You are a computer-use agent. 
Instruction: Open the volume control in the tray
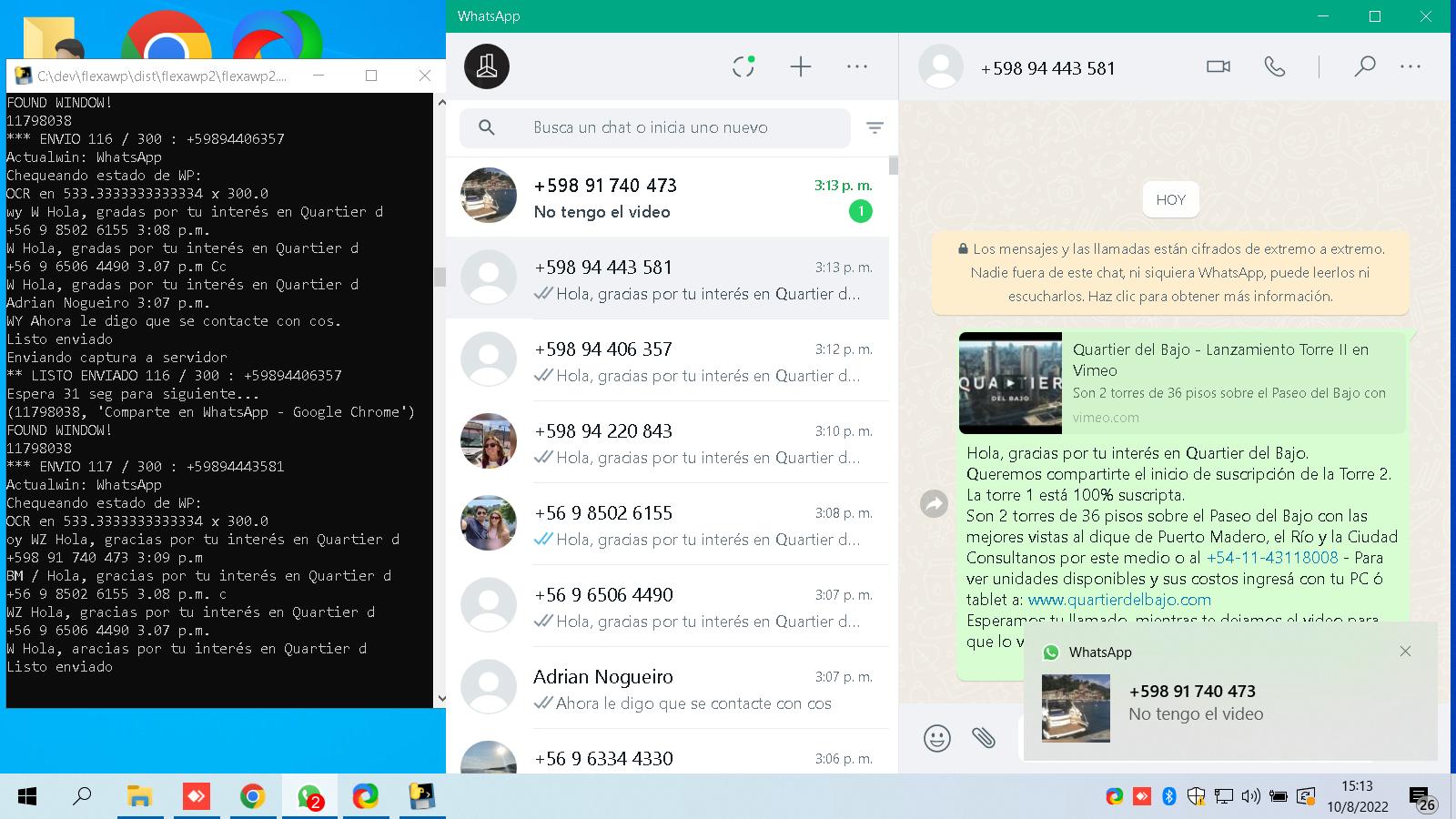(1251, 797)
